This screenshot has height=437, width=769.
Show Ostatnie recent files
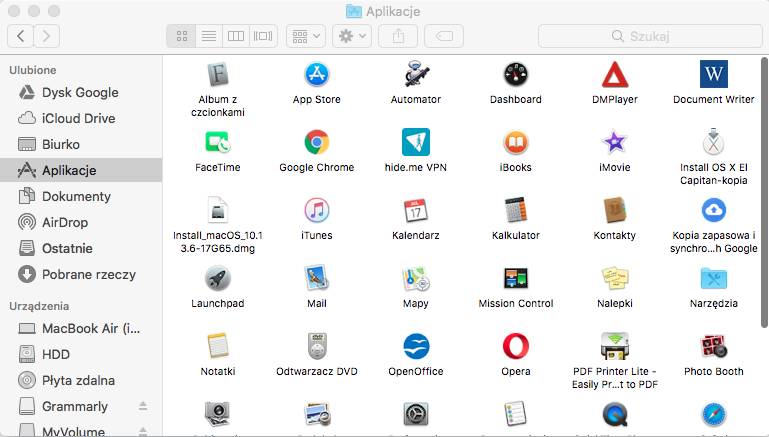(81, 248)
